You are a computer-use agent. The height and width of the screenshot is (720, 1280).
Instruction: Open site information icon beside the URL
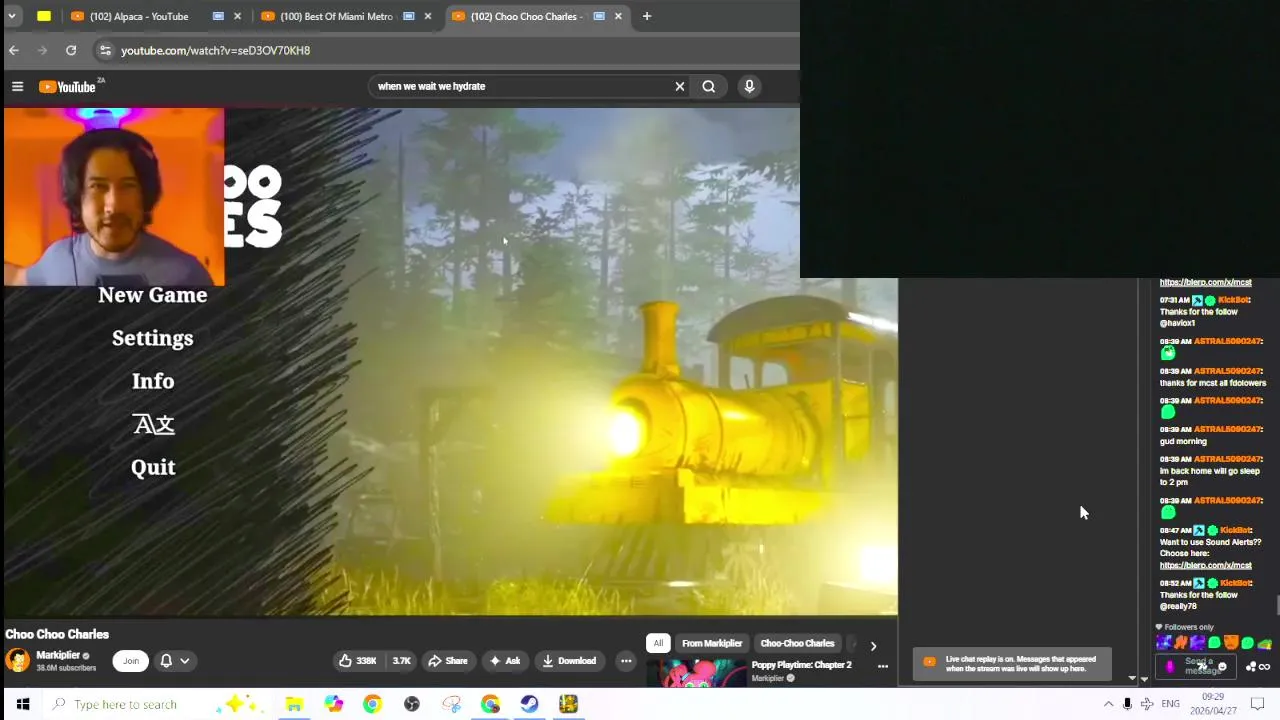point(104,50)
